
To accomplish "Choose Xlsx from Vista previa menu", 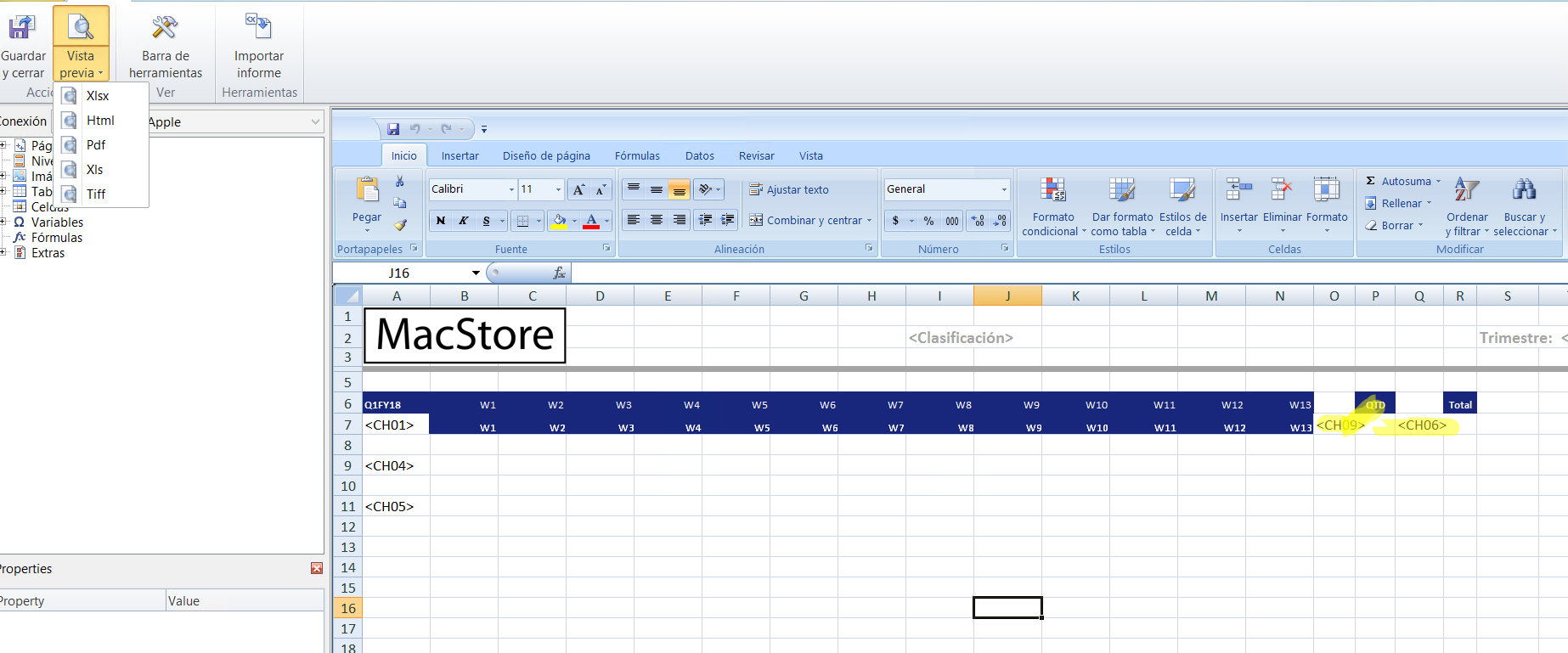I will click(100, 96).
